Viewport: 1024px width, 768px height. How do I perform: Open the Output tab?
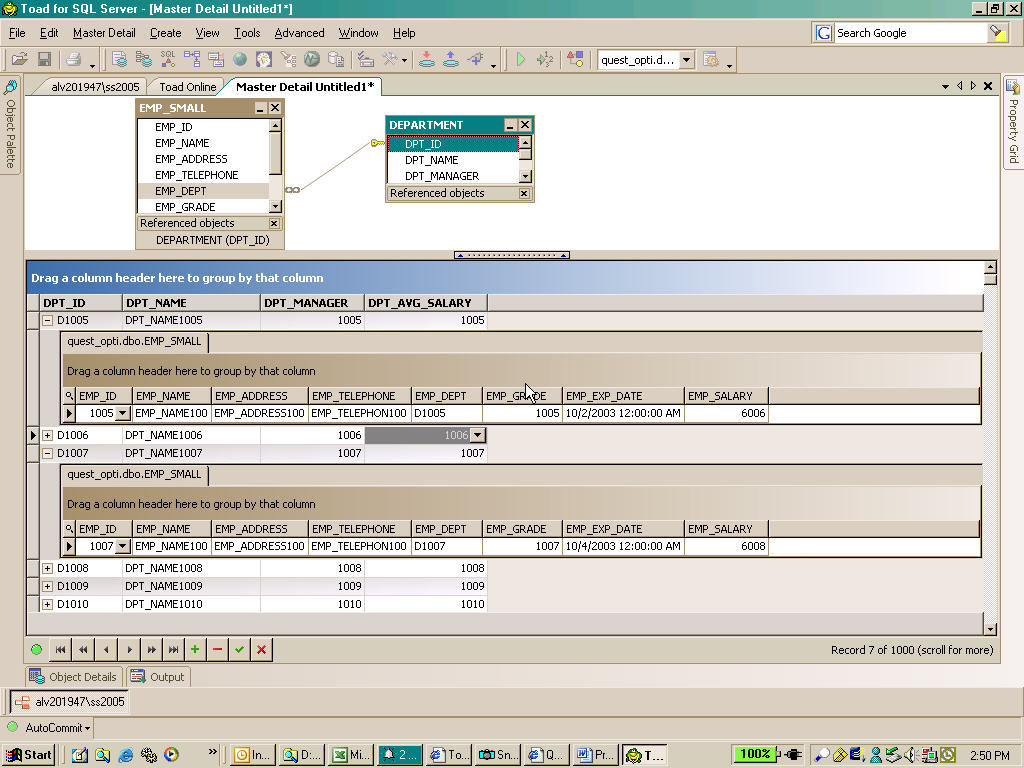[158, 677]
